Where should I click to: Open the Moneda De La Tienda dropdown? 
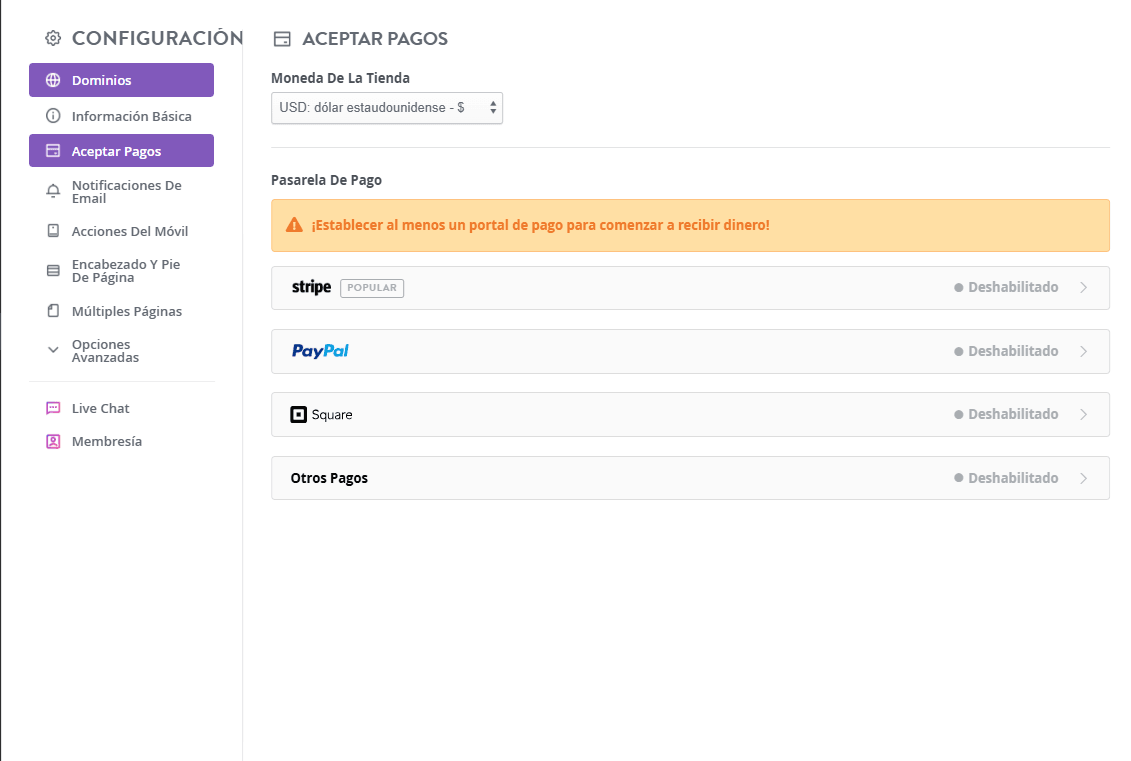(386, 108)
